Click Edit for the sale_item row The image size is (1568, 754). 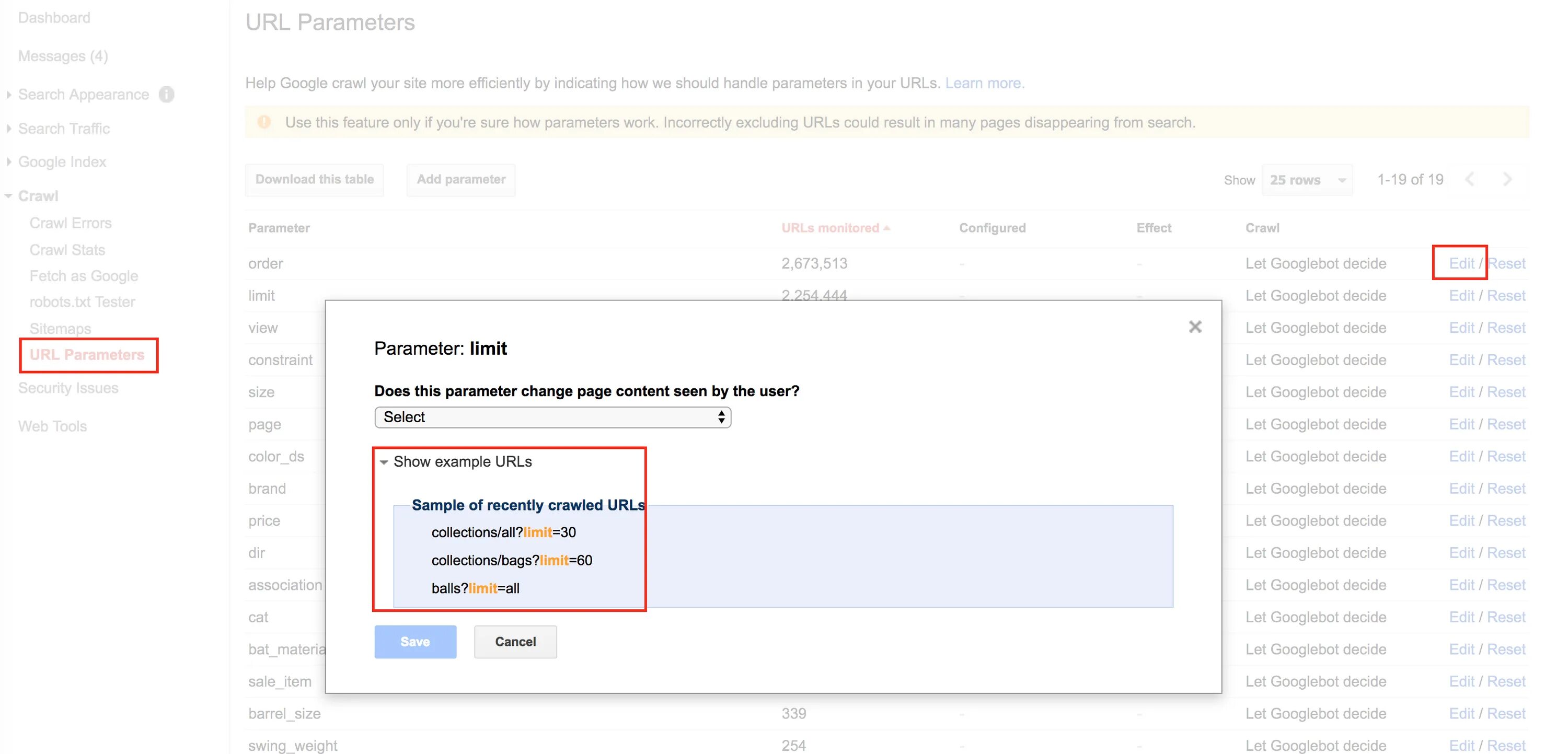(1461, 681)
